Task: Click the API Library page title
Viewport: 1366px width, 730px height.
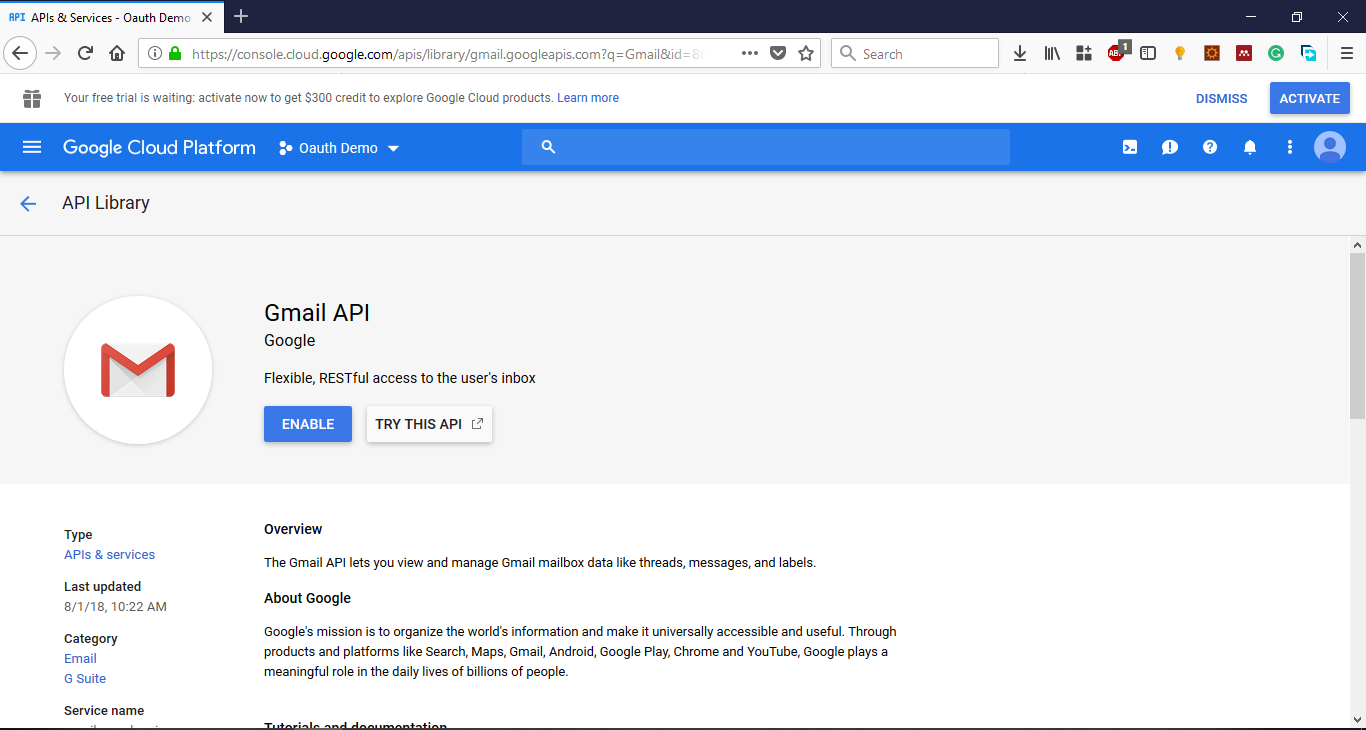Action: [x=106, y=203]
